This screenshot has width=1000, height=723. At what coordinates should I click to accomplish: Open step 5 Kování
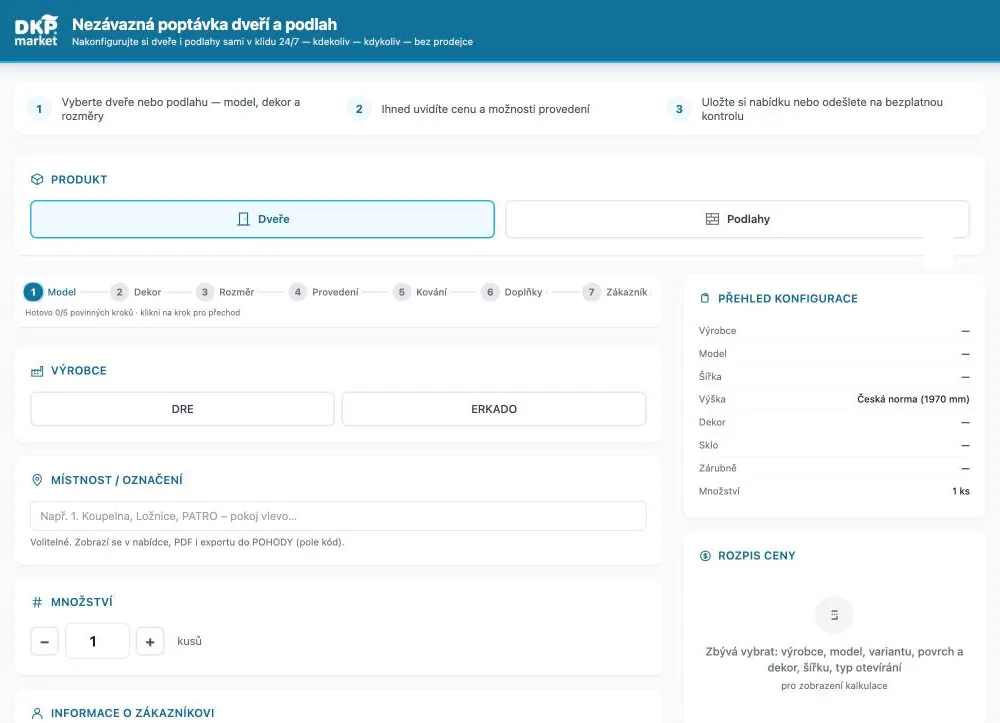(x=420, y=292)
